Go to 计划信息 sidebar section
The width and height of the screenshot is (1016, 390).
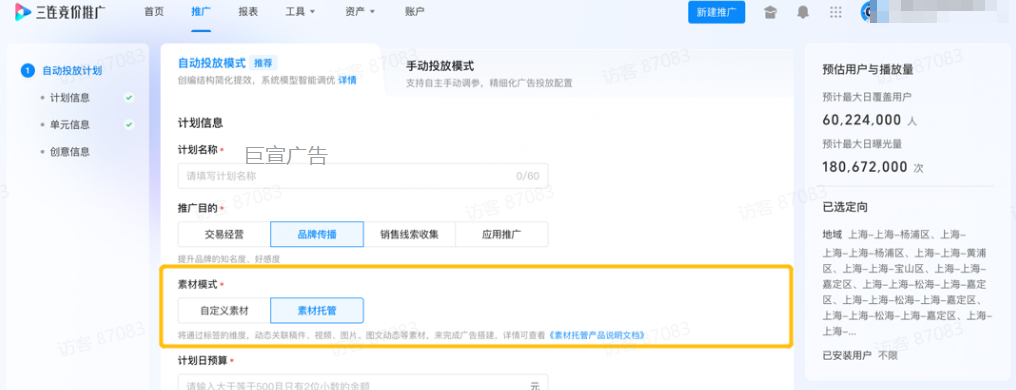click(x=70, y=98)
